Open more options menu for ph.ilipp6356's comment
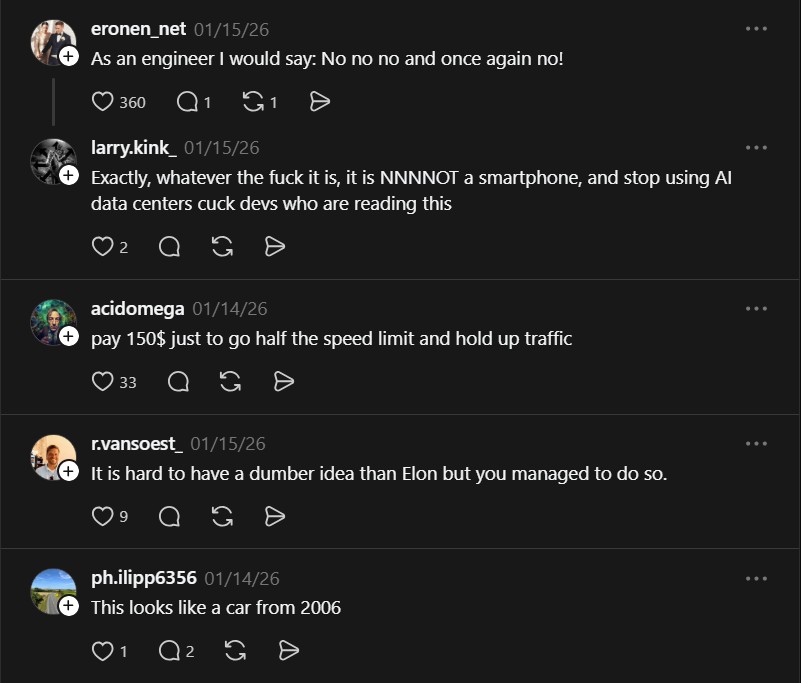The height and width of the screenshot is (683, 801). click(756, 578)
